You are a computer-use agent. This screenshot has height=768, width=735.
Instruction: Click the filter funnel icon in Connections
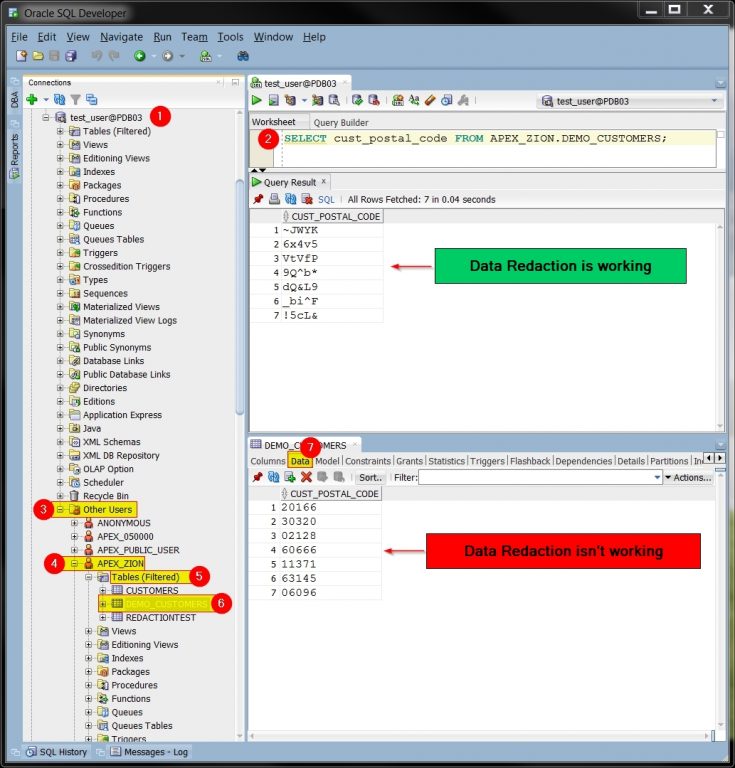tap(75, 99)
